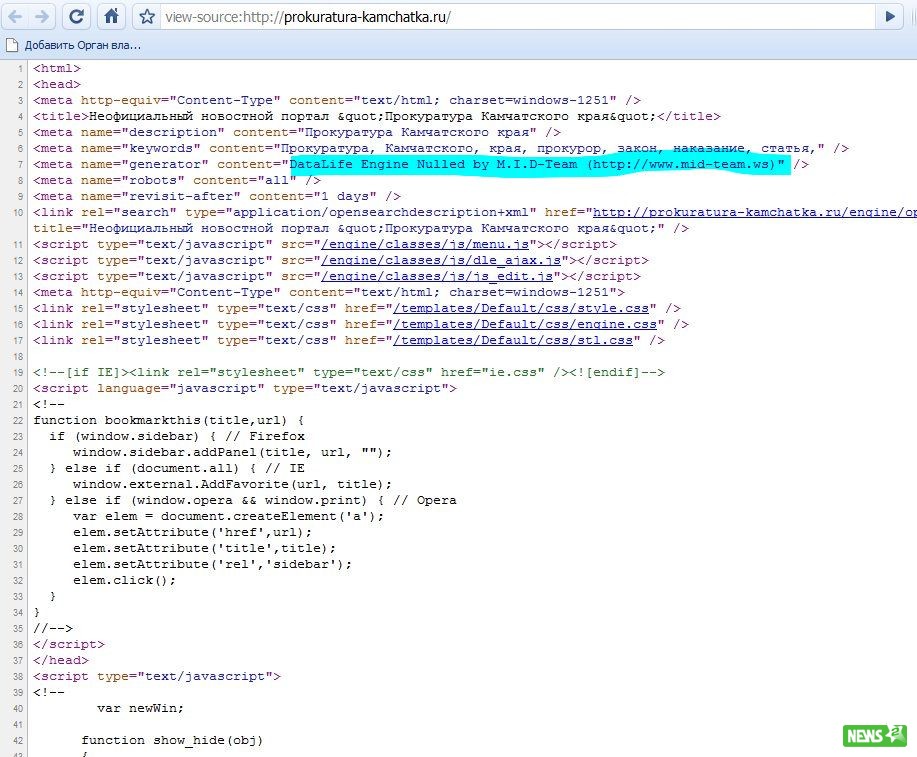Reload the page source view
Image resolution: width=917 pixels, height=757 pixels.
point(76,16)
